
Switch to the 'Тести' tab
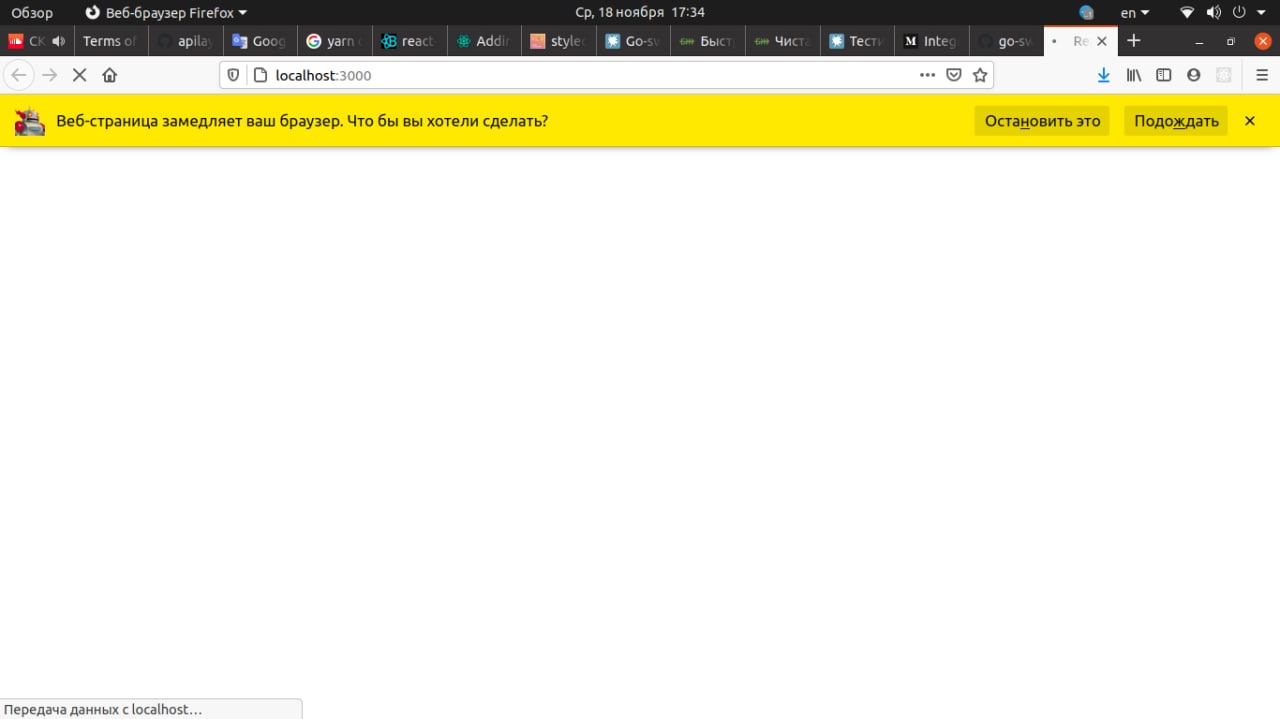coord(858,41)
